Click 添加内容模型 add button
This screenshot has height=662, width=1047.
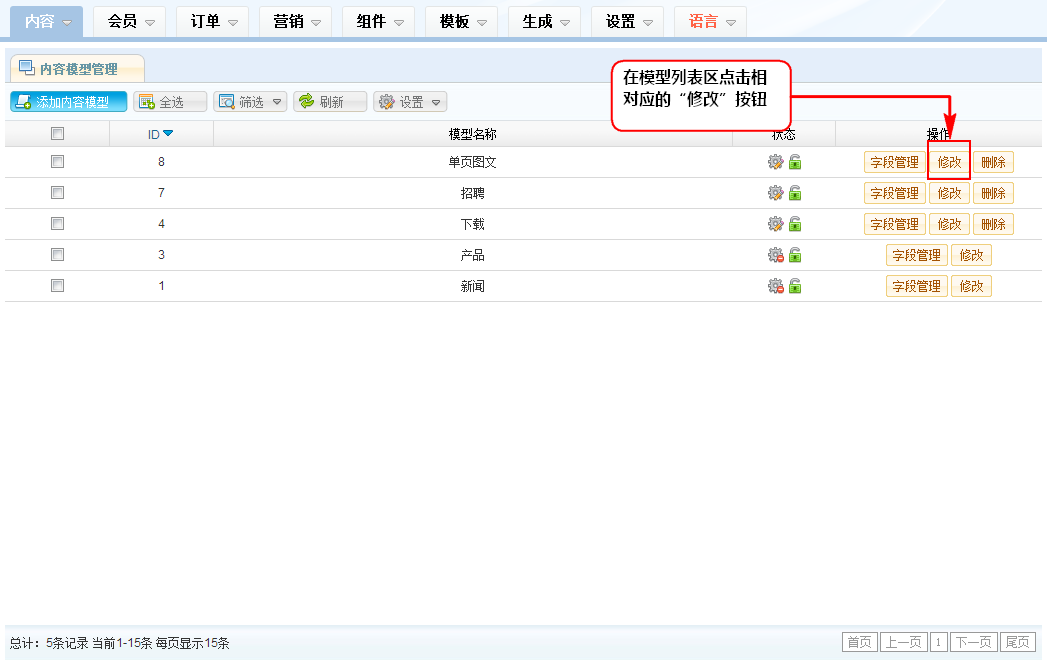coord(69,102)
